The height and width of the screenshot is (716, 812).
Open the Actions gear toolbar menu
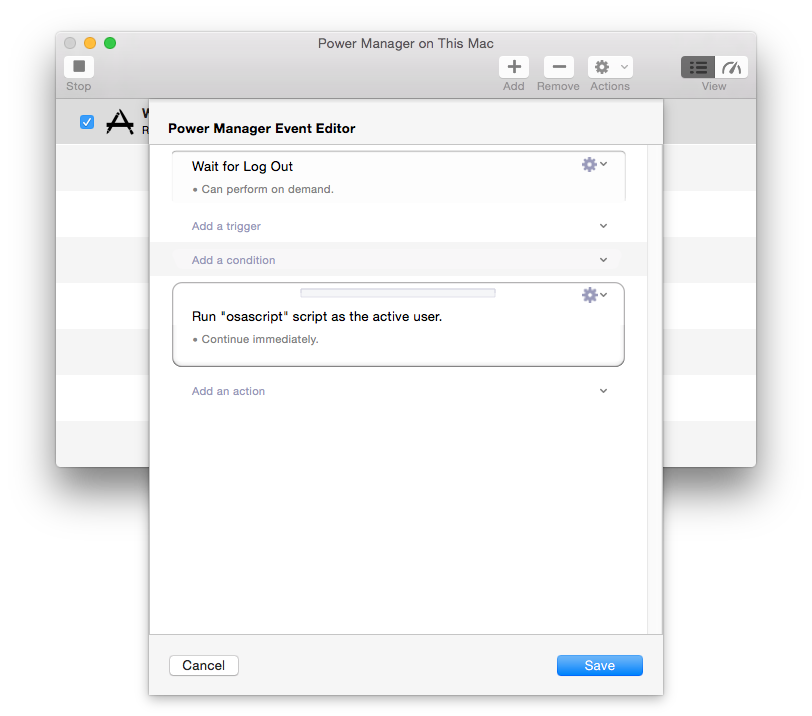click(610, 67)
